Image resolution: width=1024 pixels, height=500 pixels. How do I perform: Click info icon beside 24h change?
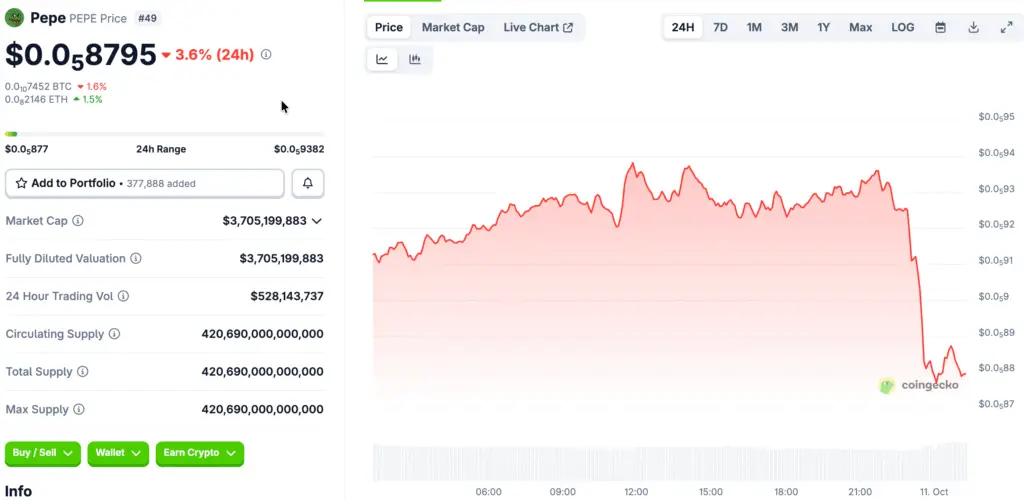point(266,54)
